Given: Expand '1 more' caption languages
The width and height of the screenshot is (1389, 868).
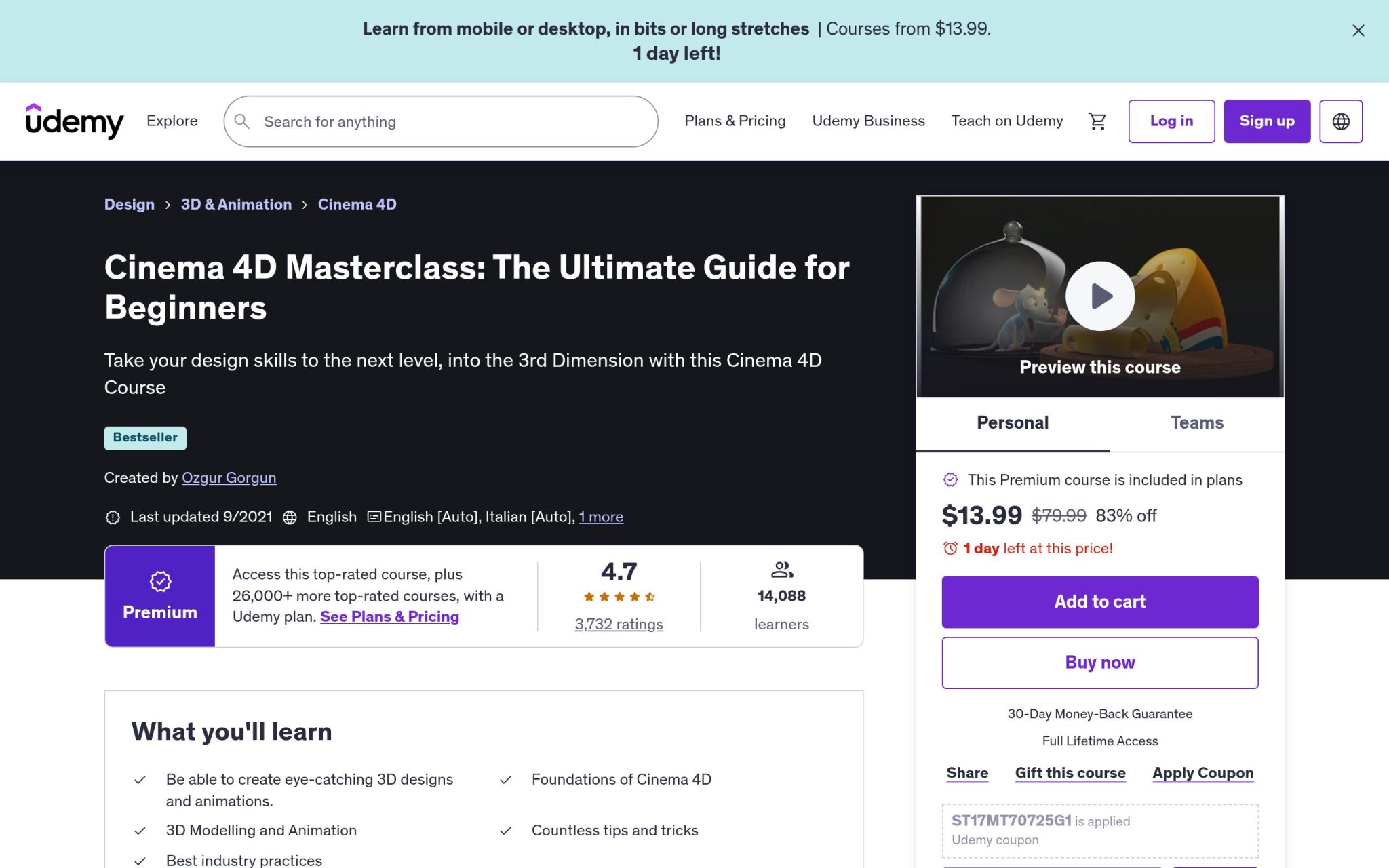Looking at the screenshot, I should pyautogui.click(x=601, y=517).
